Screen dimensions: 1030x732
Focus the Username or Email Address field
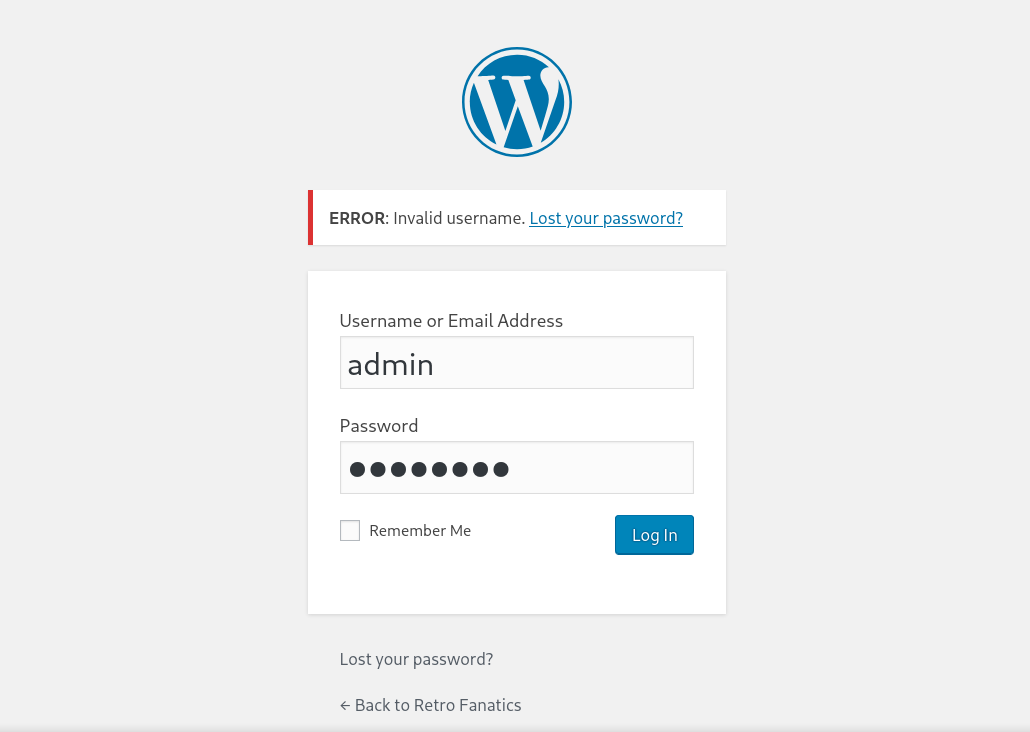(516, 363)
